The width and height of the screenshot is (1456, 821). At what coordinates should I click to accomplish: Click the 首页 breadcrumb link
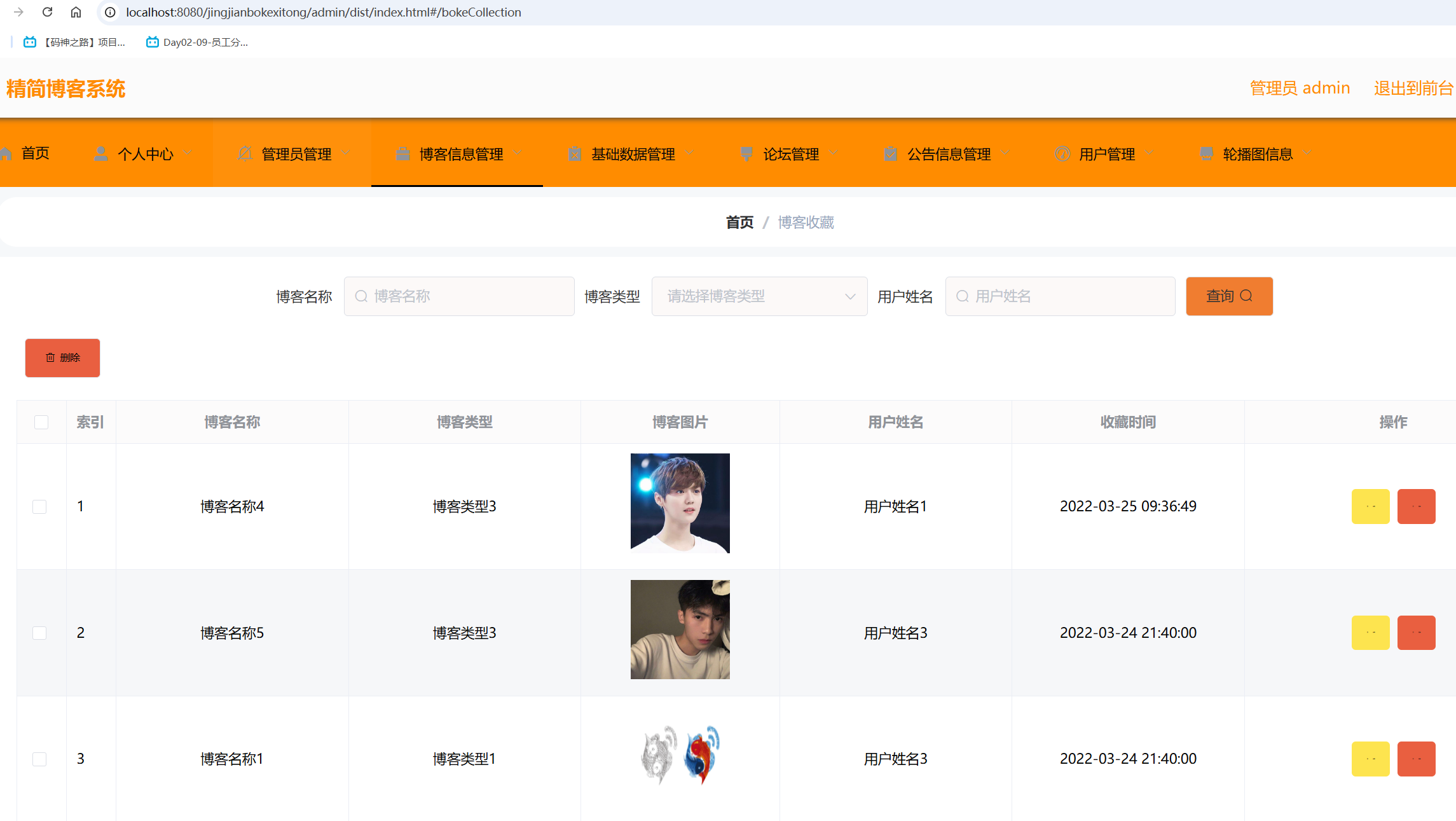739,223
